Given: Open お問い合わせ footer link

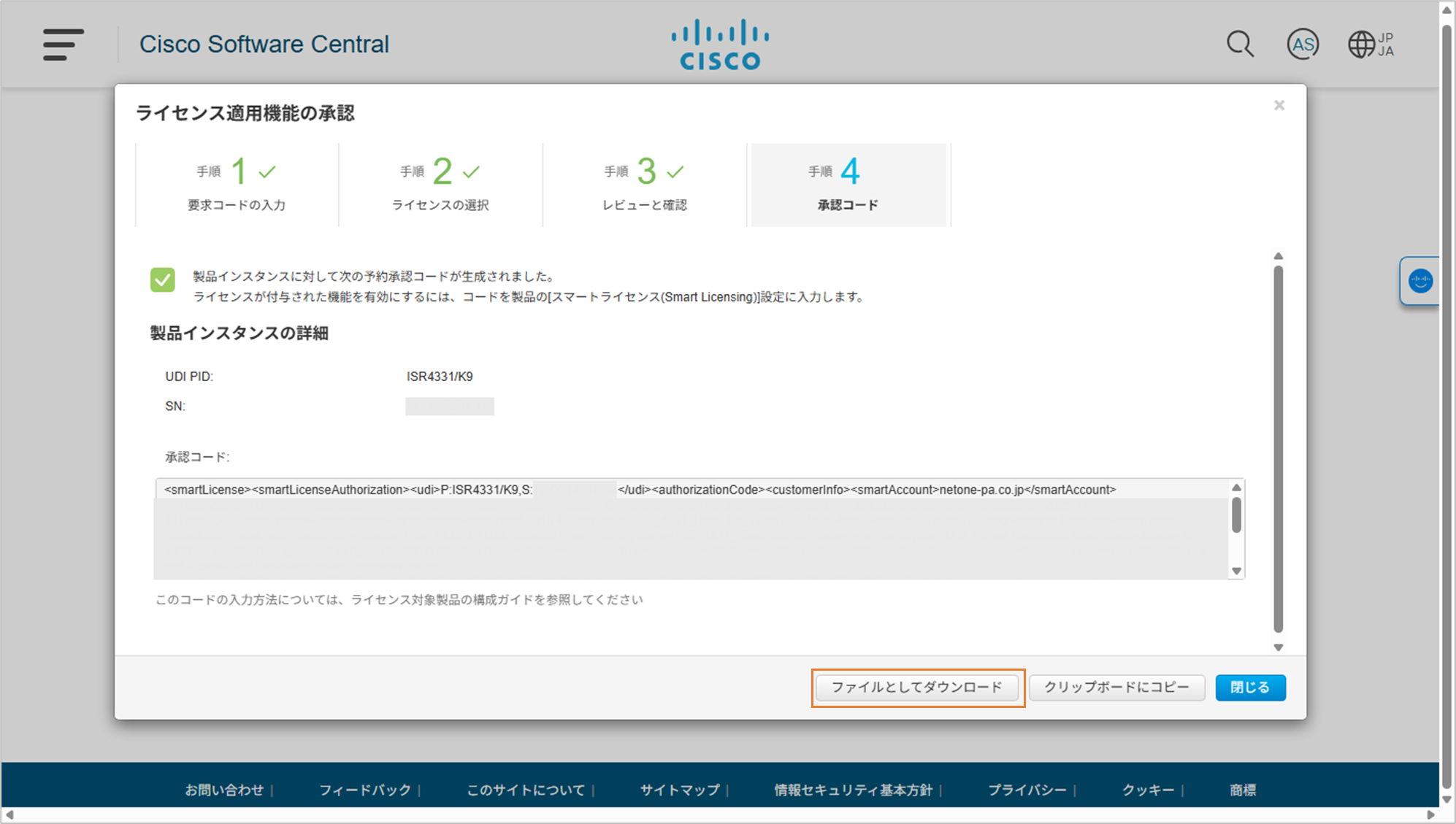Looking at the screenshot, I should tap(223, 790).
